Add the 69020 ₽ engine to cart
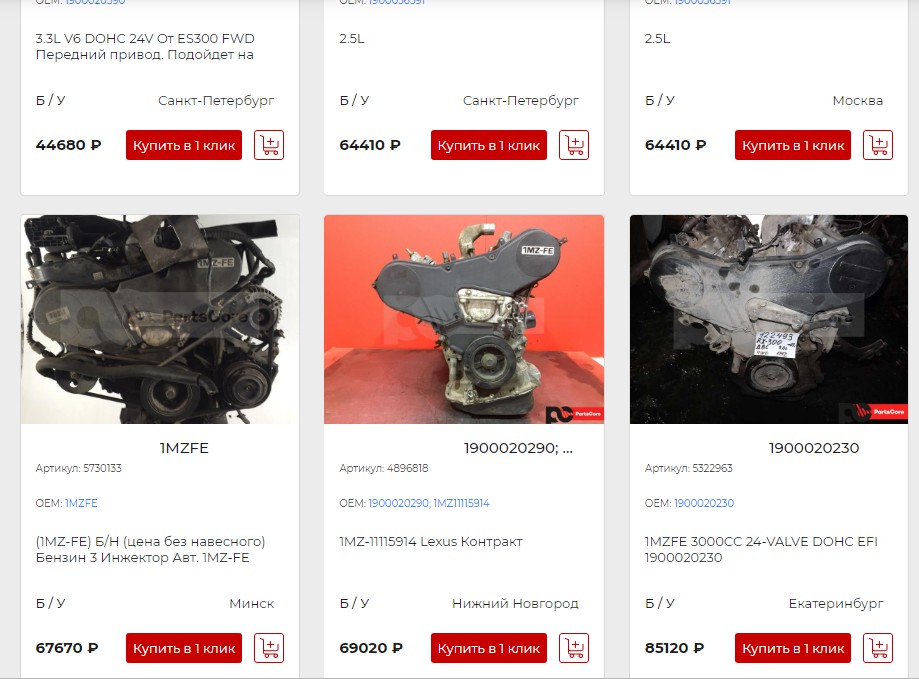Image resolution: width=919 pixels, height=679 pixels. point(574,648)
